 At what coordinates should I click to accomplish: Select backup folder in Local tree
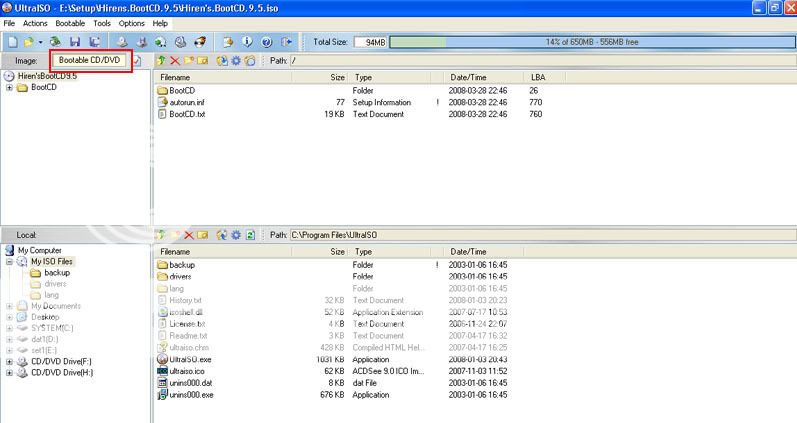click(57, 273)
